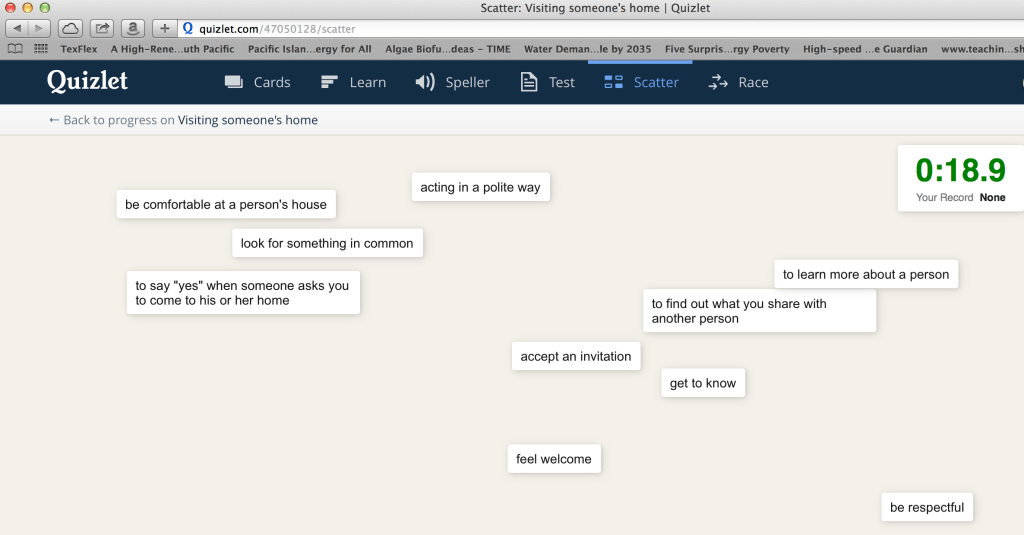1024x535 pixels.
Task: Click the Share icon in toolbar
Action: pos(102,28)
